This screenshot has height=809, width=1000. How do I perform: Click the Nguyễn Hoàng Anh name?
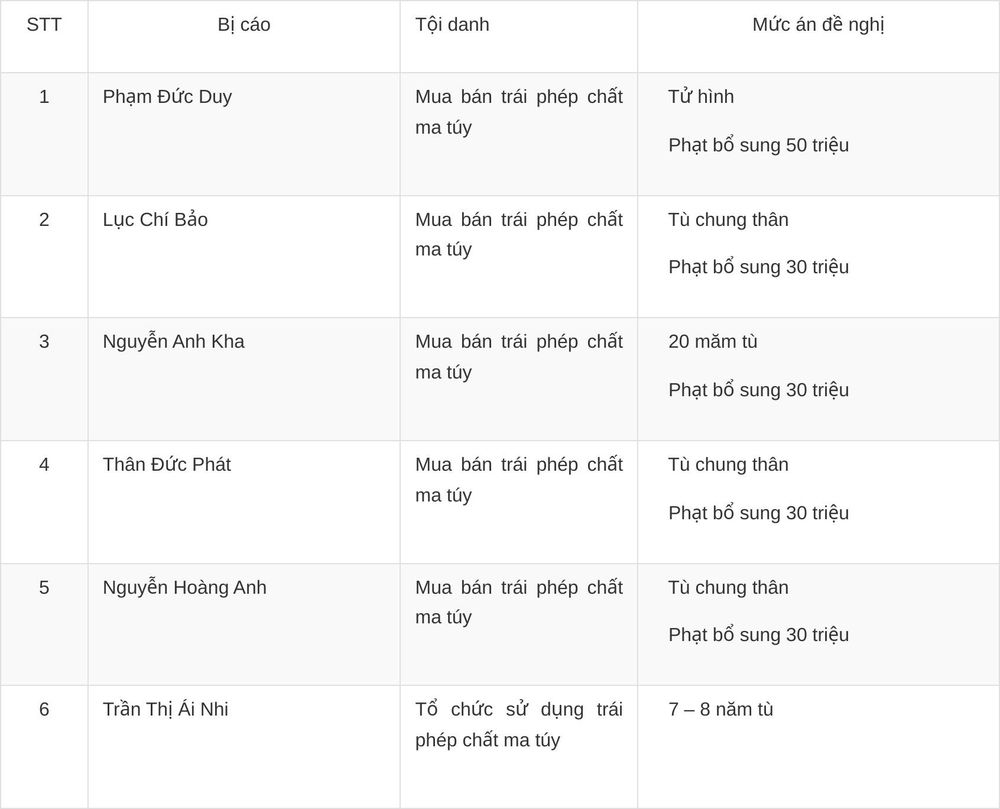click(184, 587)
